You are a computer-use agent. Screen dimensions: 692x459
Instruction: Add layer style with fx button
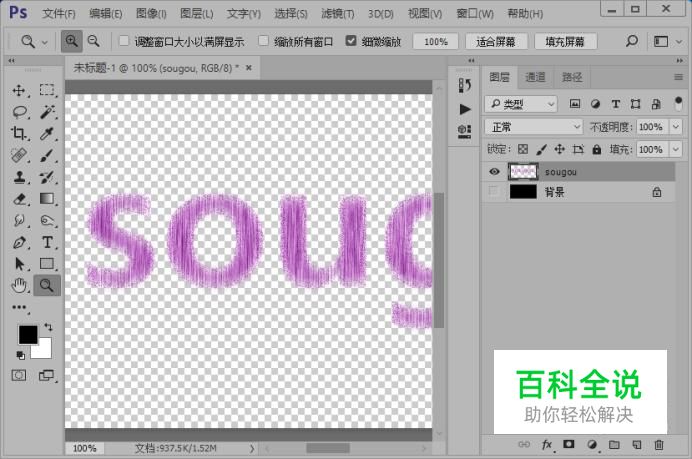tap(547, 445)
